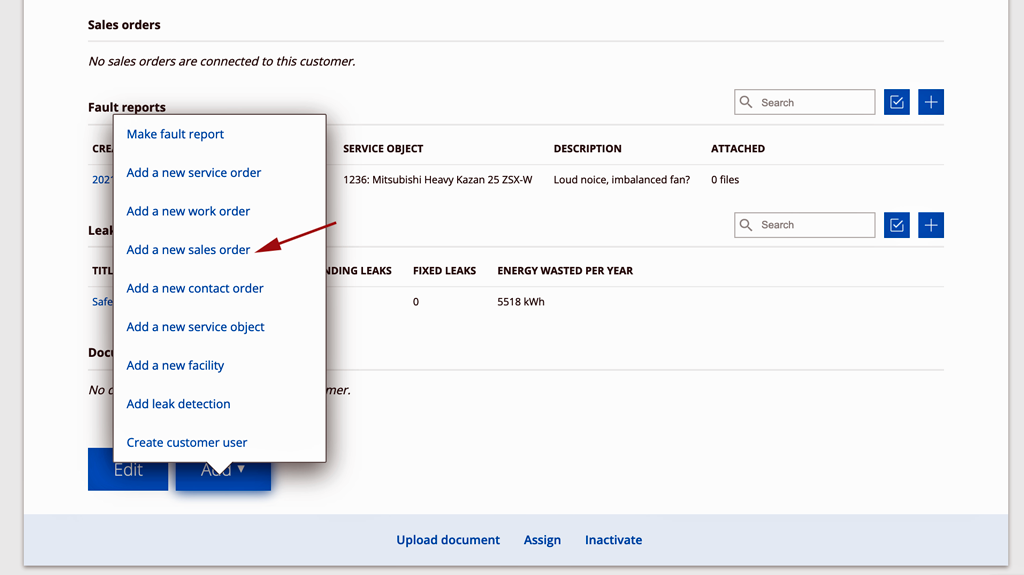Toggle checkmark icon beside Leak detection search
Image resolution: width=1024 pixels, height=575 pixels.
tap(896, 225)
